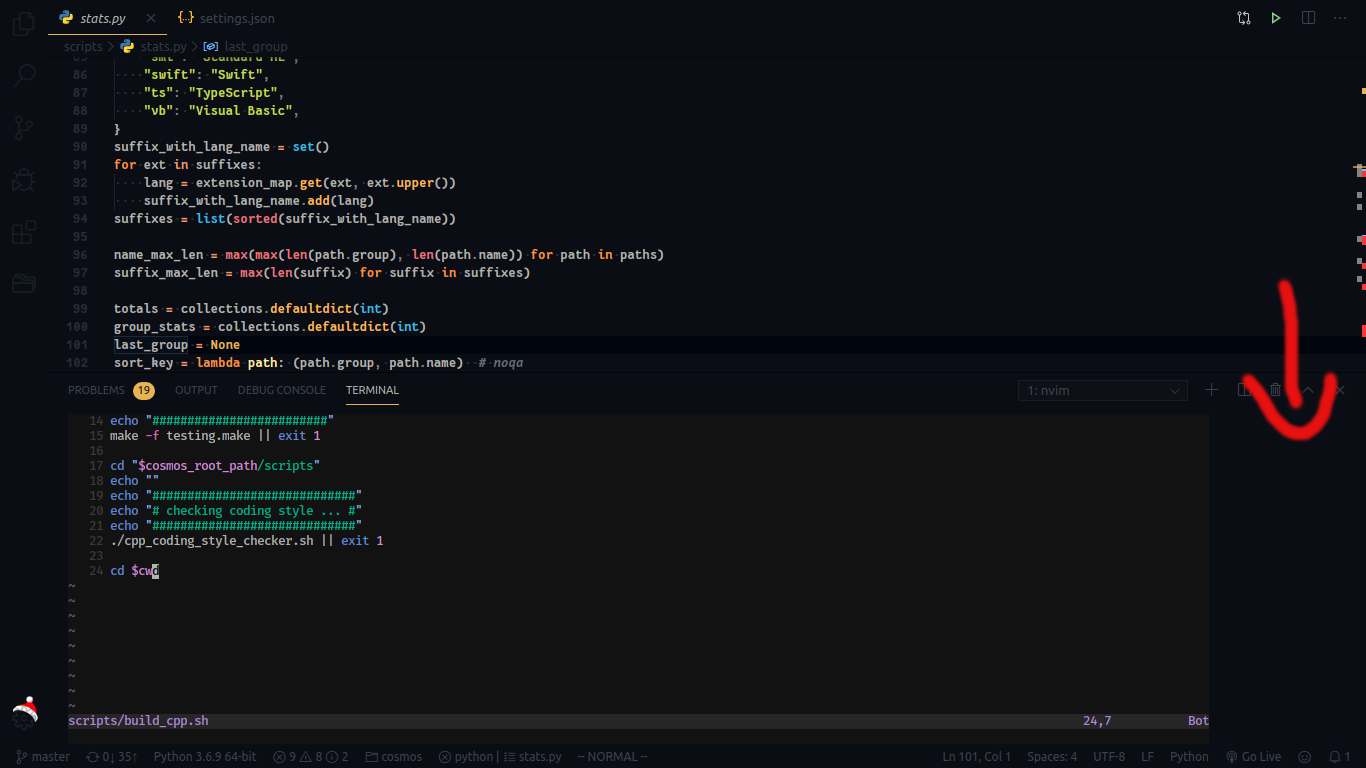This screenshot has height=768, width=1366.
Task: Switch to the DEBUG CONSOLE panel tab
Action: click(281, 390)
